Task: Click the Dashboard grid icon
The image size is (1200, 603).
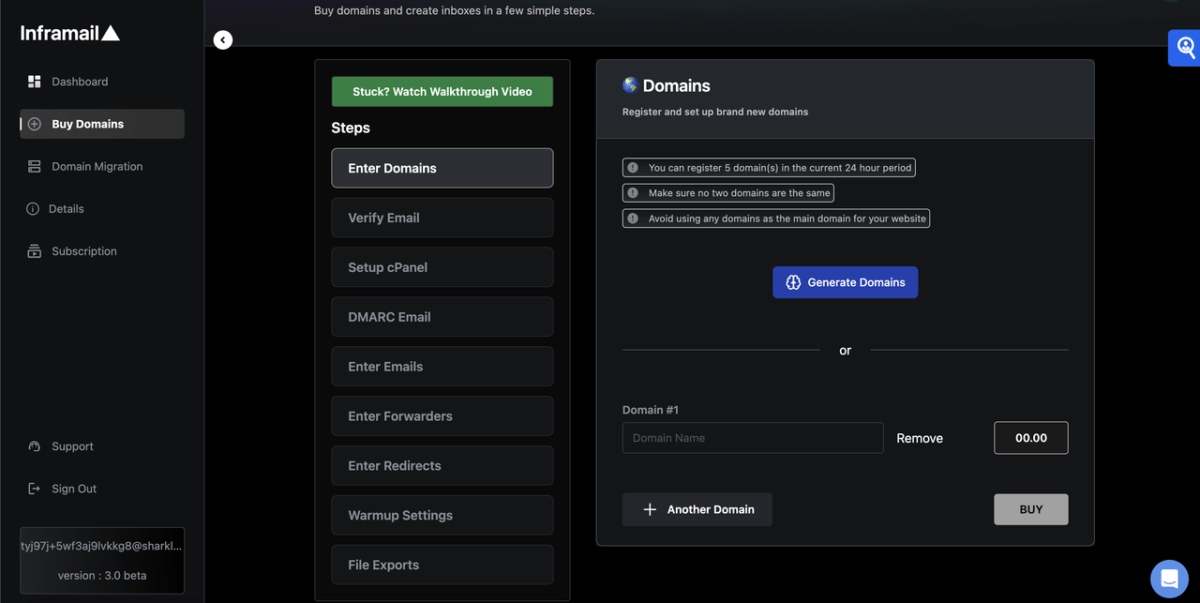Action: pyautogui.click(x=34, y=82)
